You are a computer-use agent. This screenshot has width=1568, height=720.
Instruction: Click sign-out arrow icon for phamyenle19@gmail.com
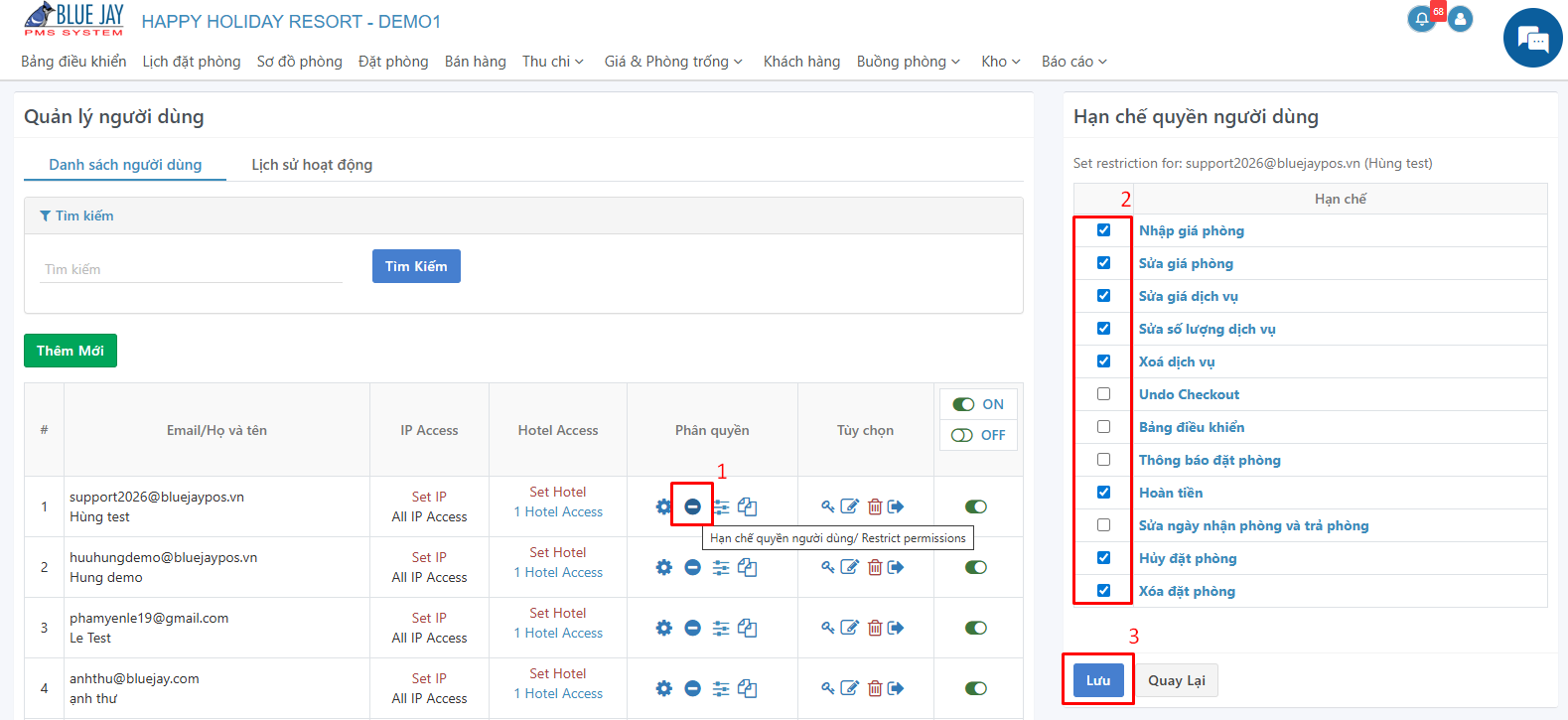click(x=896, y=628)
